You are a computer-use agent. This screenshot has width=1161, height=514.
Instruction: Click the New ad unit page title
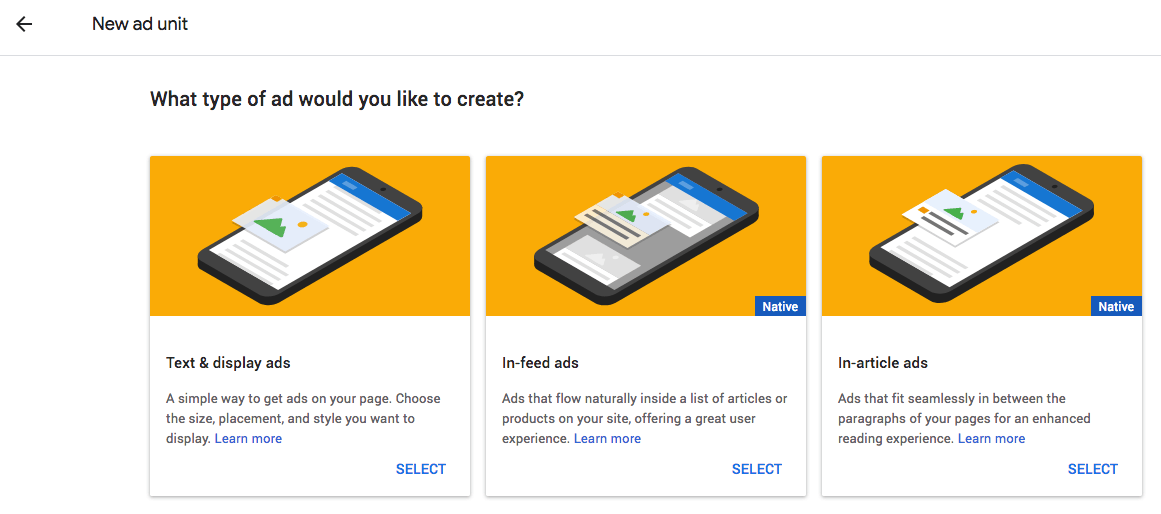[140, 24]
